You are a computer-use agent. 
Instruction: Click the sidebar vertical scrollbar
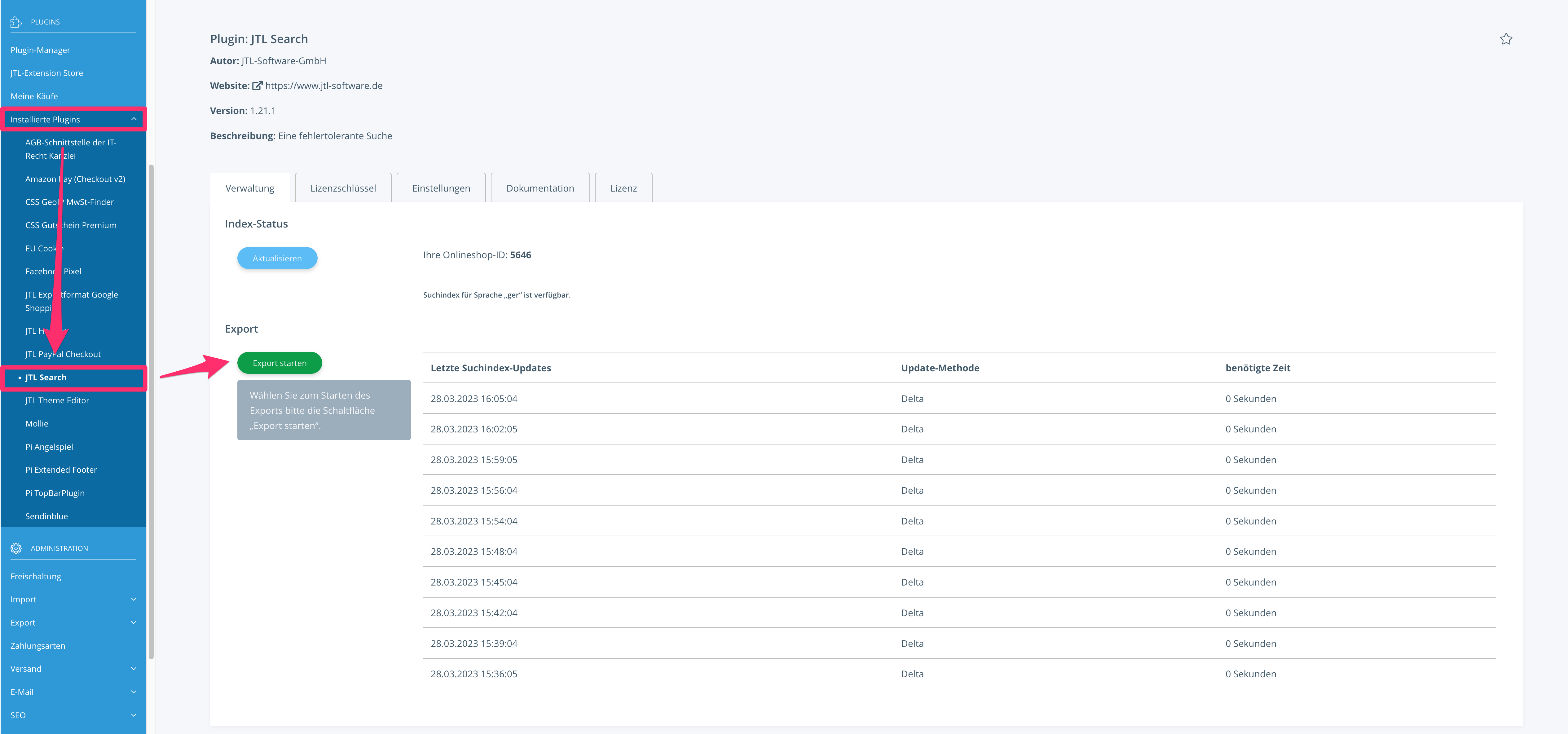pyautogui.click(x=151, y=411)
